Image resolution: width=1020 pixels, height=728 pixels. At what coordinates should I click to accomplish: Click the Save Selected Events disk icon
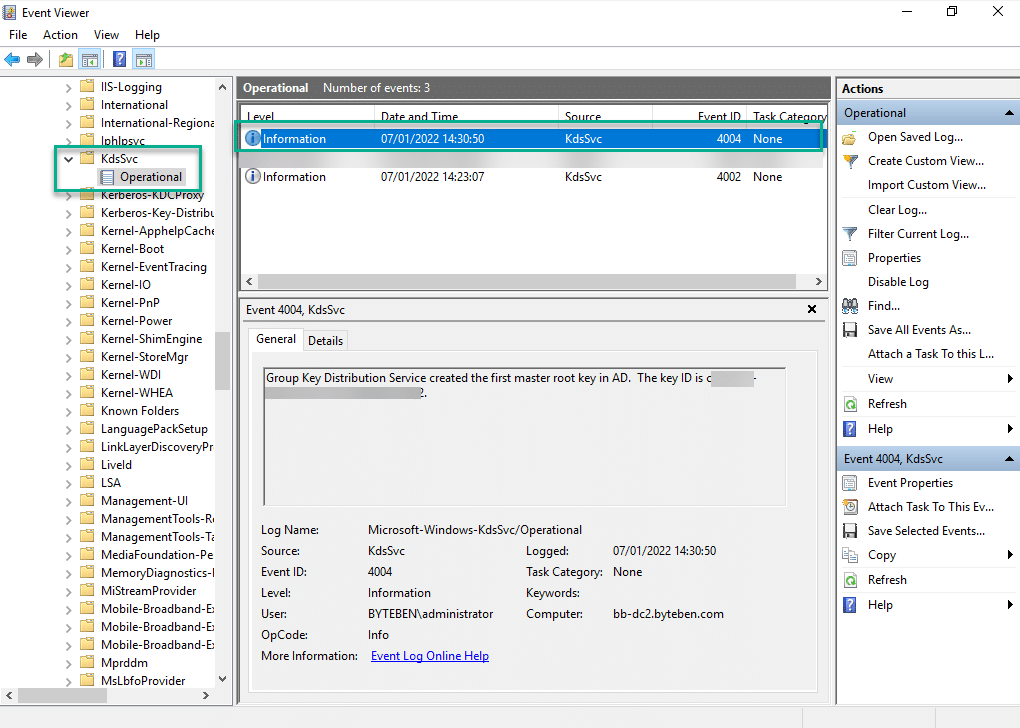pos(850,531)
